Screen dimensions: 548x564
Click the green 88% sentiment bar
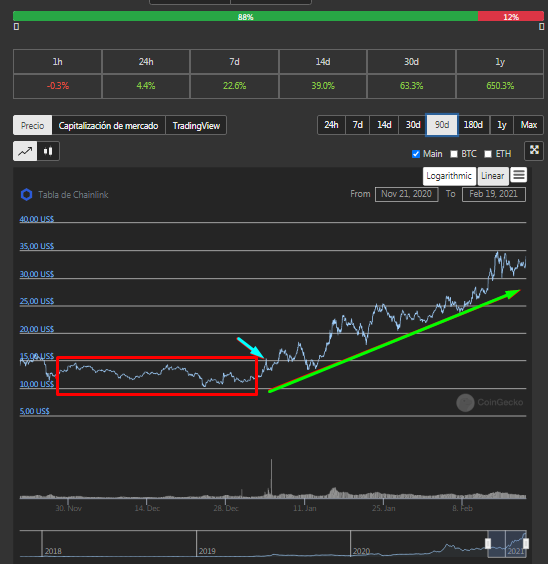[246, 16]
